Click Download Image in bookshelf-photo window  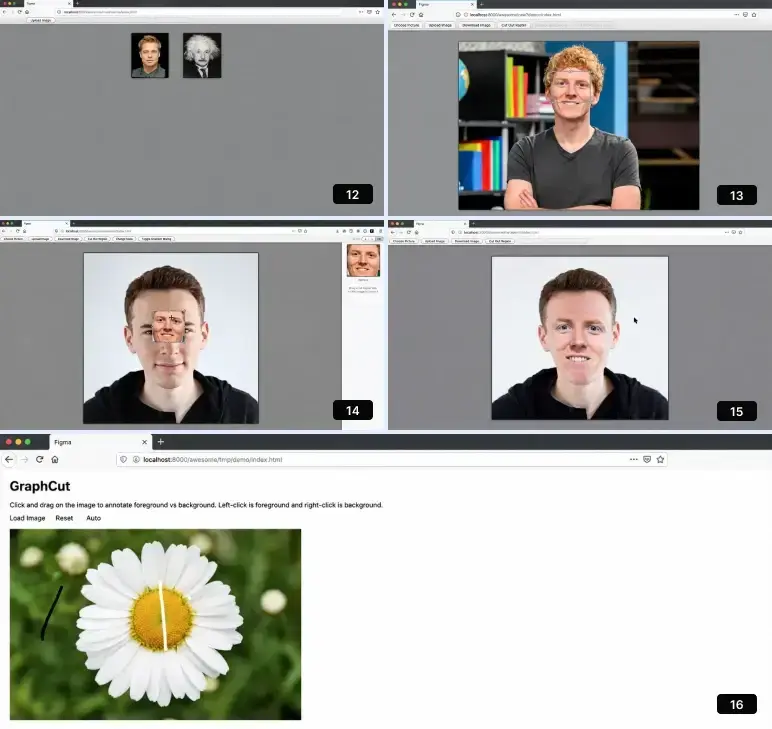(476, 25)
